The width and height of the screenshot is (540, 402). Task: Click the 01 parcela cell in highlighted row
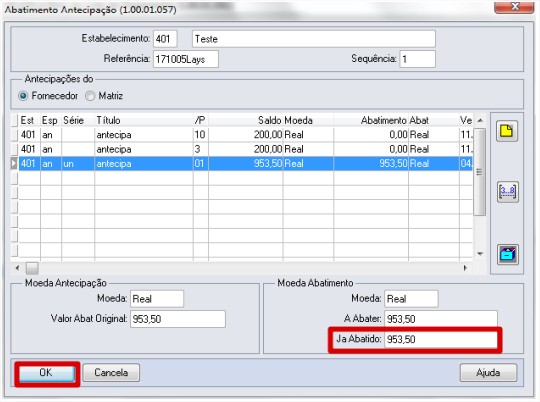(x=200, y=163)
